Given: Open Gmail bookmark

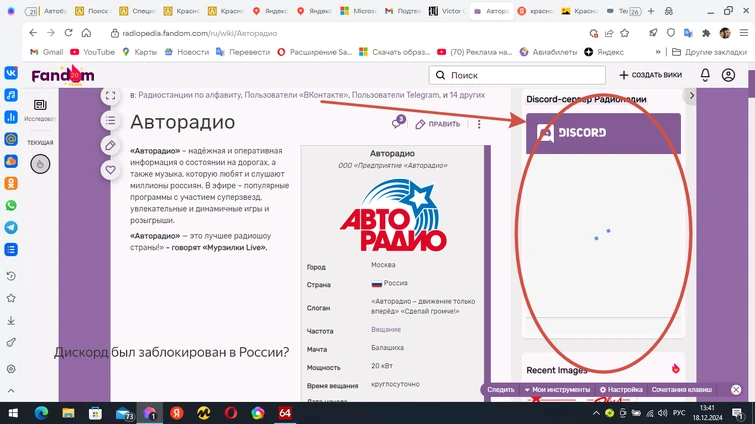Looking at the screenshot, I should (46, 52).
